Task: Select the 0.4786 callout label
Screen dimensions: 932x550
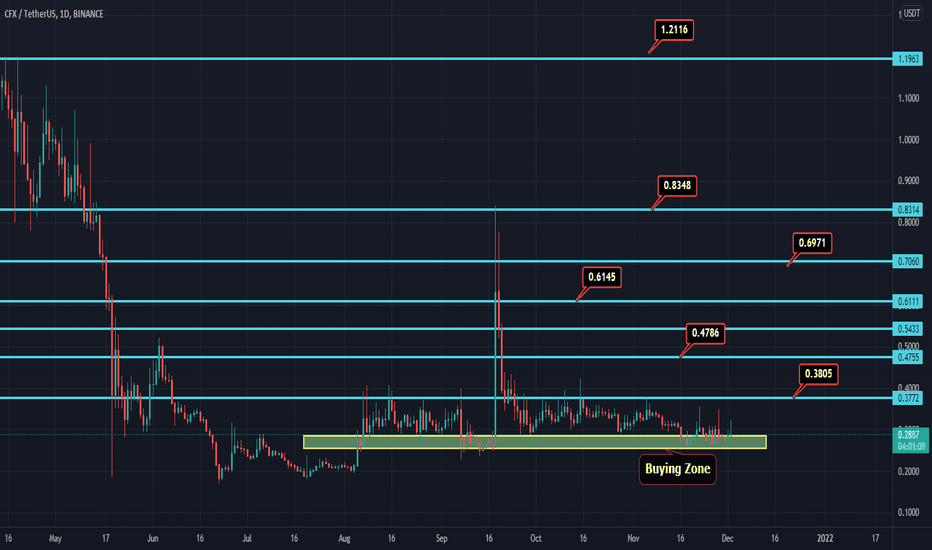Action: pyautogui.click(x=705, y=333)
